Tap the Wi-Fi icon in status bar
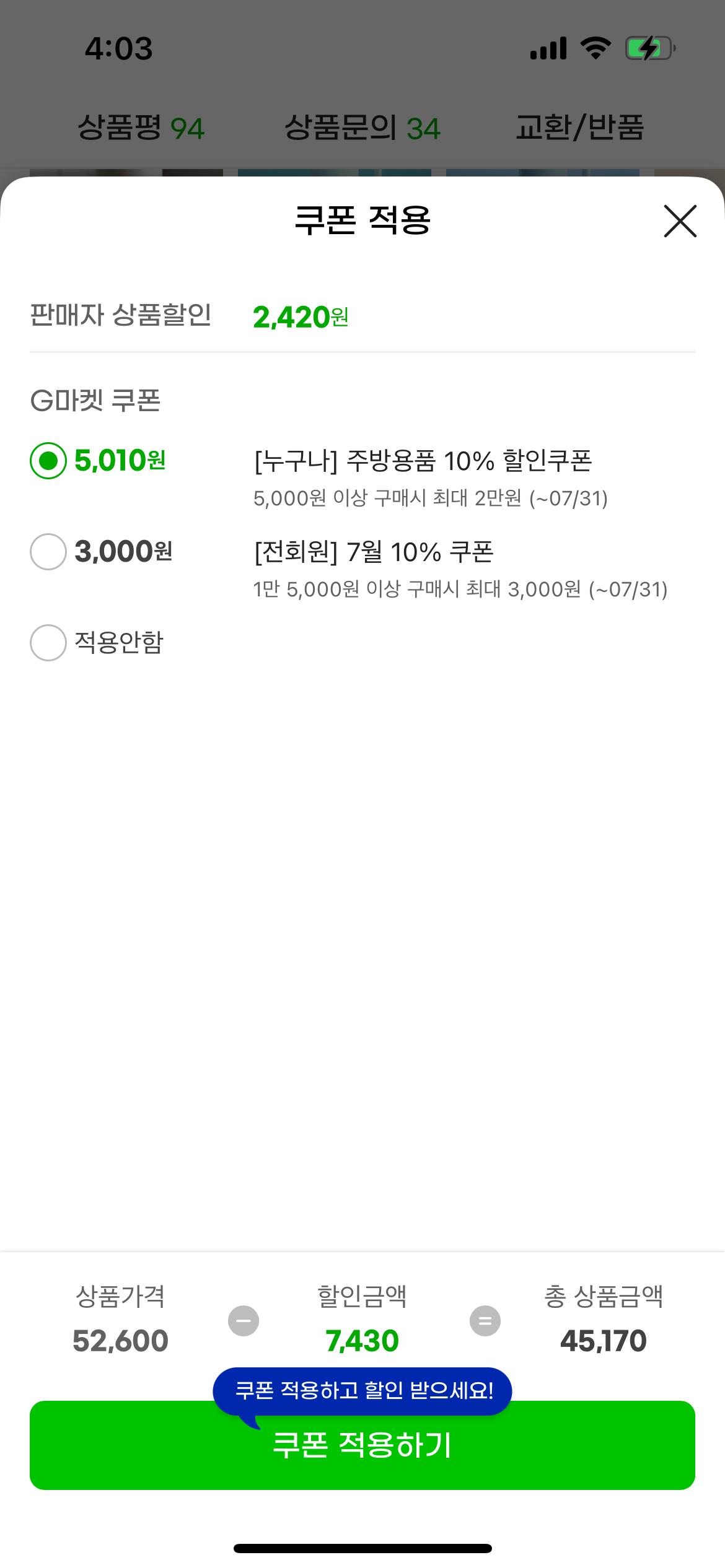Viewport: 725px width, 1568px height. pyautogui.click(x=595, y=48)
